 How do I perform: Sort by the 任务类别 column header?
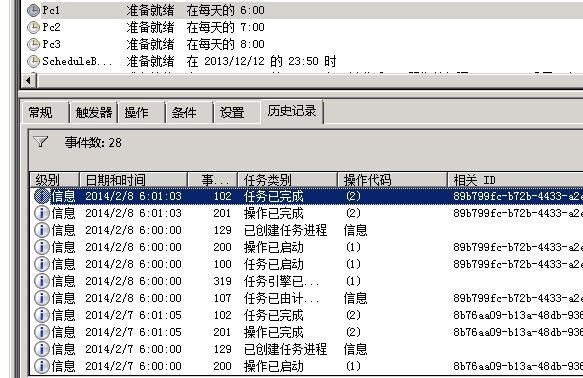288,180
